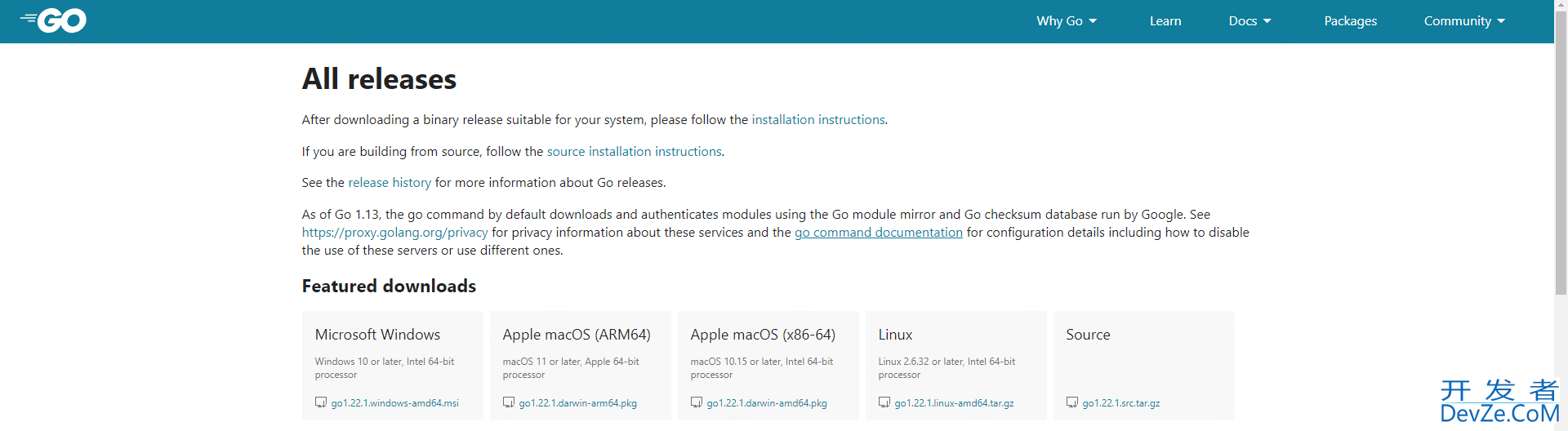1568x431 pixels.
Task: Go to the Learn page
Action: click(1165, 21)
